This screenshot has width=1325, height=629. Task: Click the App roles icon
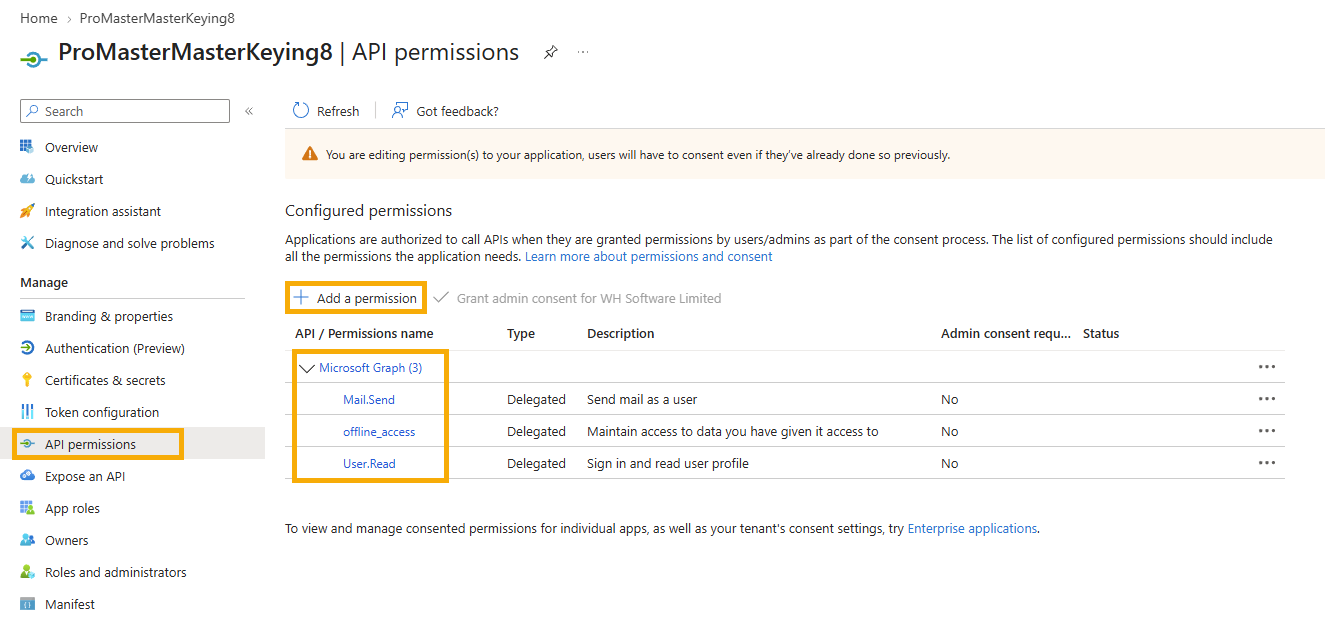[27, 508]
